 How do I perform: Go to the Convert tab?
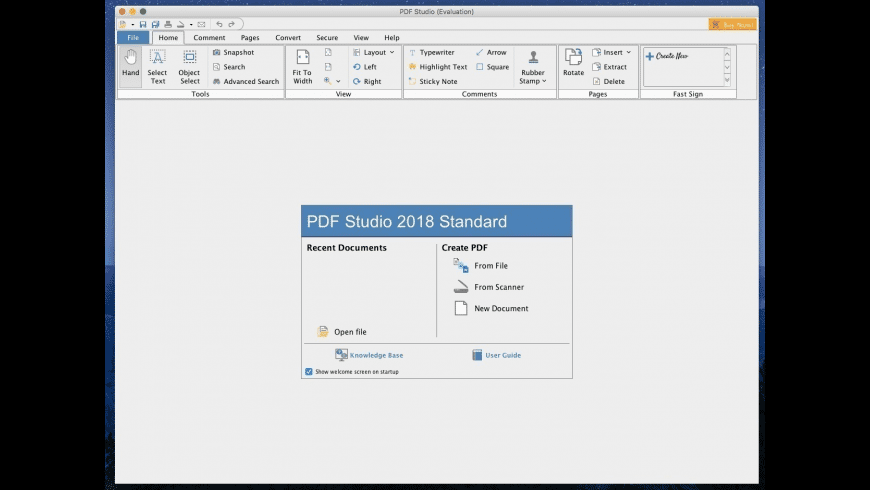[288, 38]
